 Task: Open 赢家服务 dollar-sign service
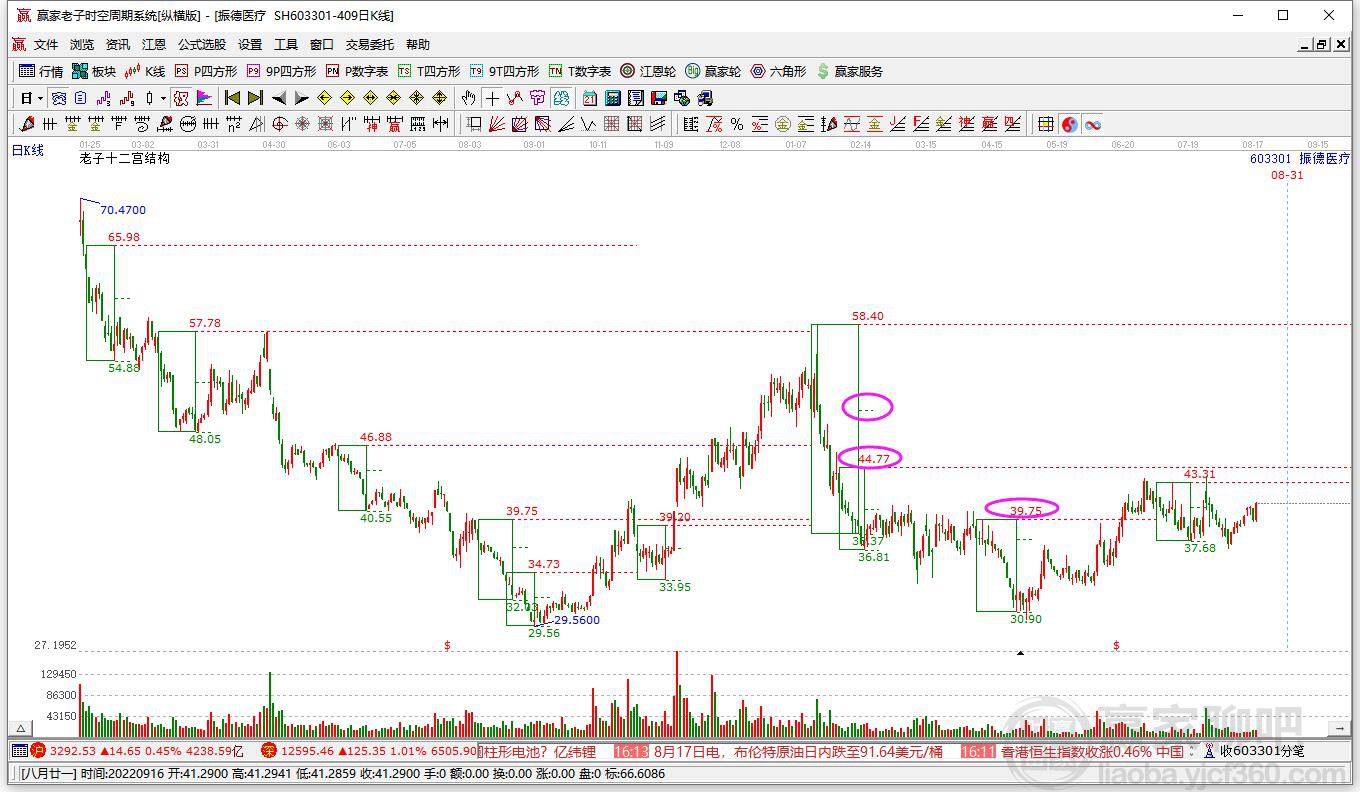point(850,71)
